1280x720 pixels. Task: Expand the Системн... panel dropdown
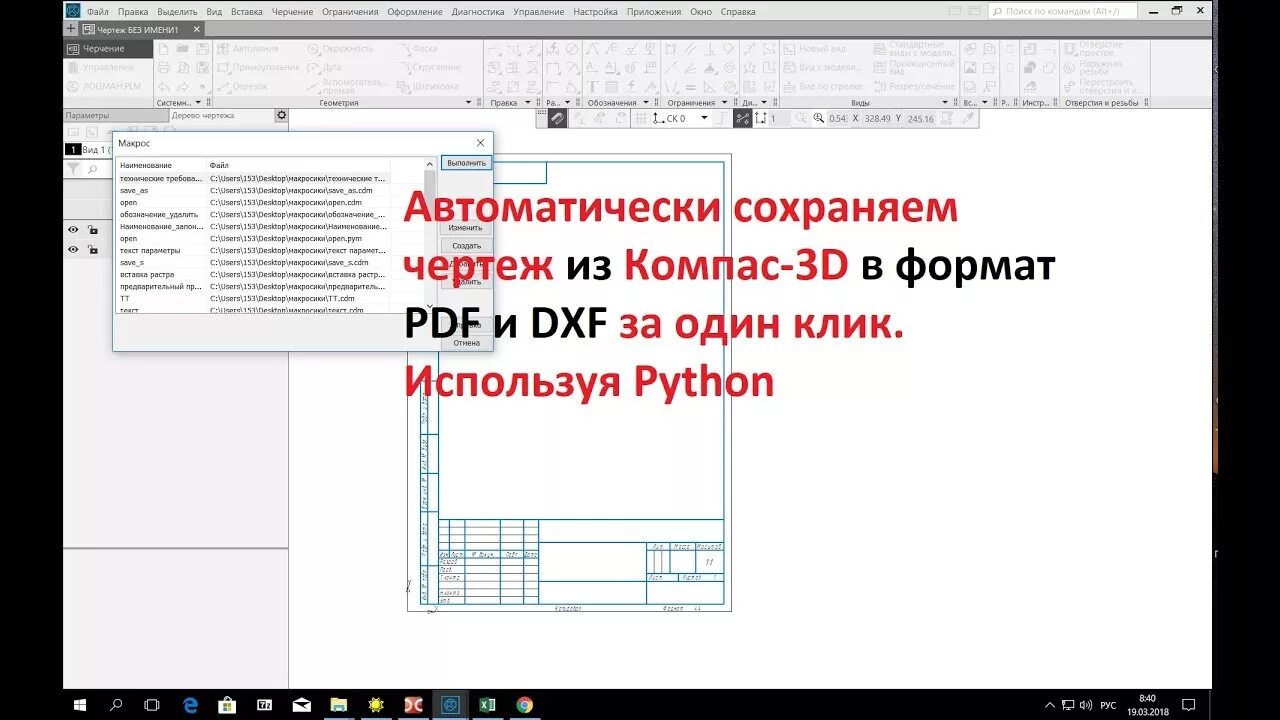(x=197, y=102)
